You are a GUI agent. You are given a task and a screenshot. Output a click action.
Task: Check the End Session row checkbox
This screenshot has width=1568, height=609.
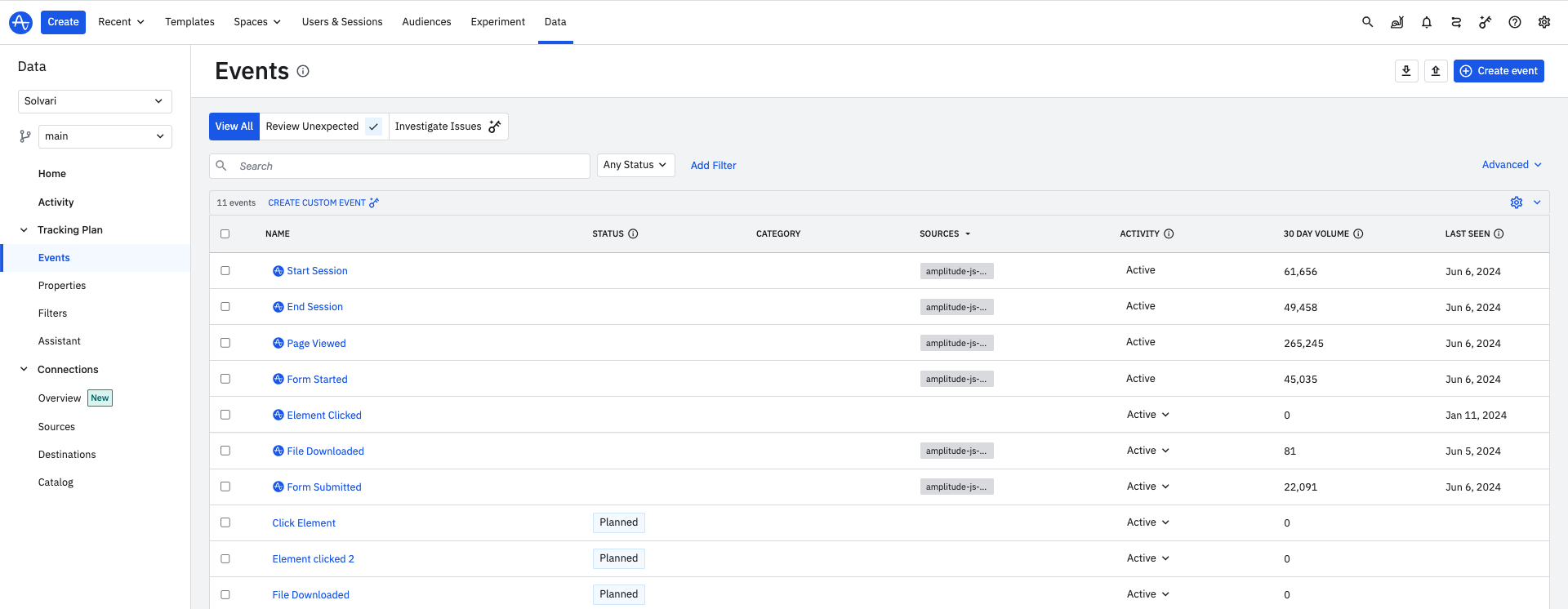(x=225, y=307)
